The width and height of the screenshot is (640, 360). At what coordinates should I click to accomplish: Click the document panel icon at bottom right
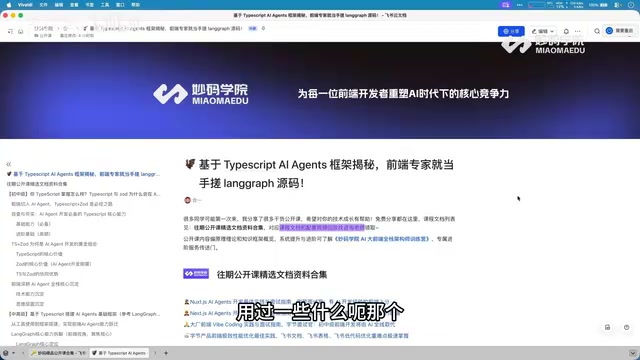coord(607,327)
